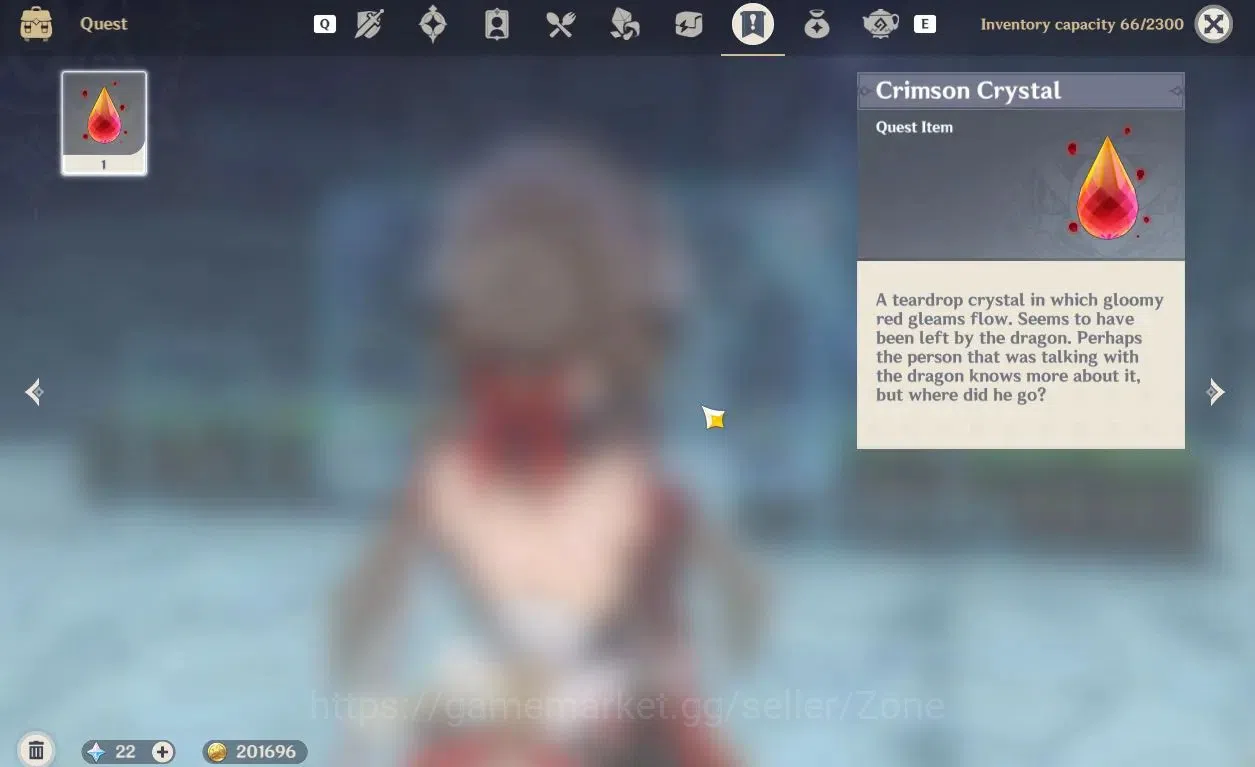Open the Furnishings teapot tab

click(881, 24)
